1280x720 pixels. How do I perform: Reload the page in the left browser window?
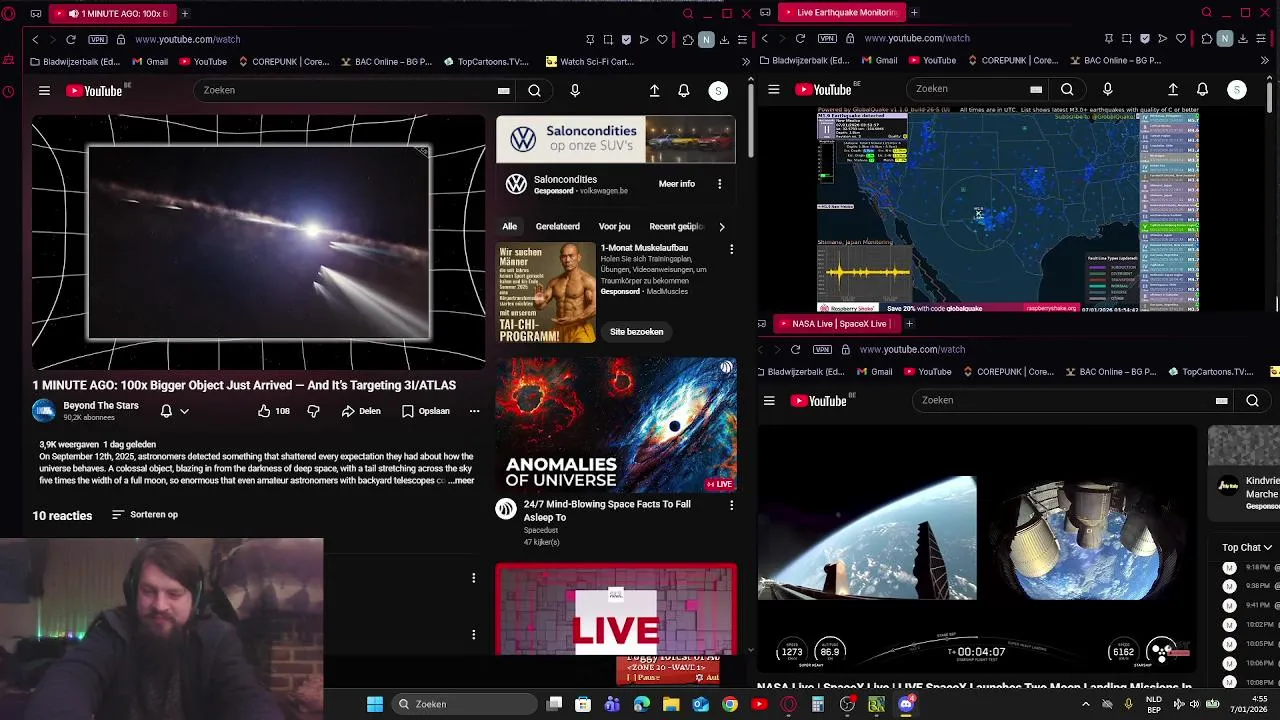pyautogui.click(x=71, y=39)
